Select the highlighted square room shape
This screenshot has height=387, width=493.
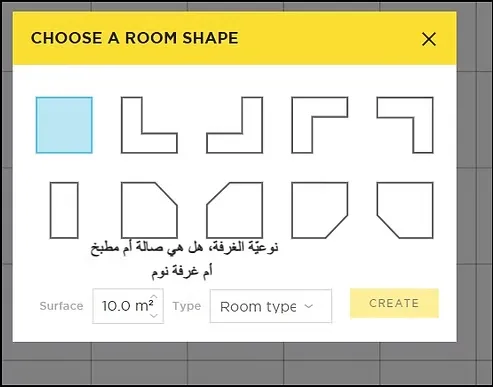click(64, 125)
